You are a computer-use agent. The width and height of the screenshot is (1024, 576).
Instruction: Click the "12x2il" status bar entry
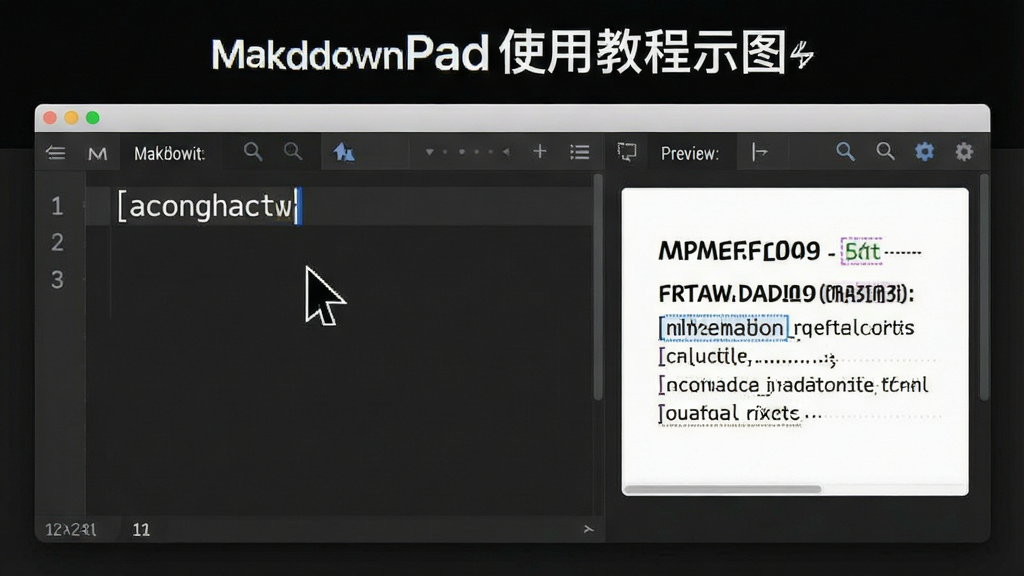[x=71, y=530]
